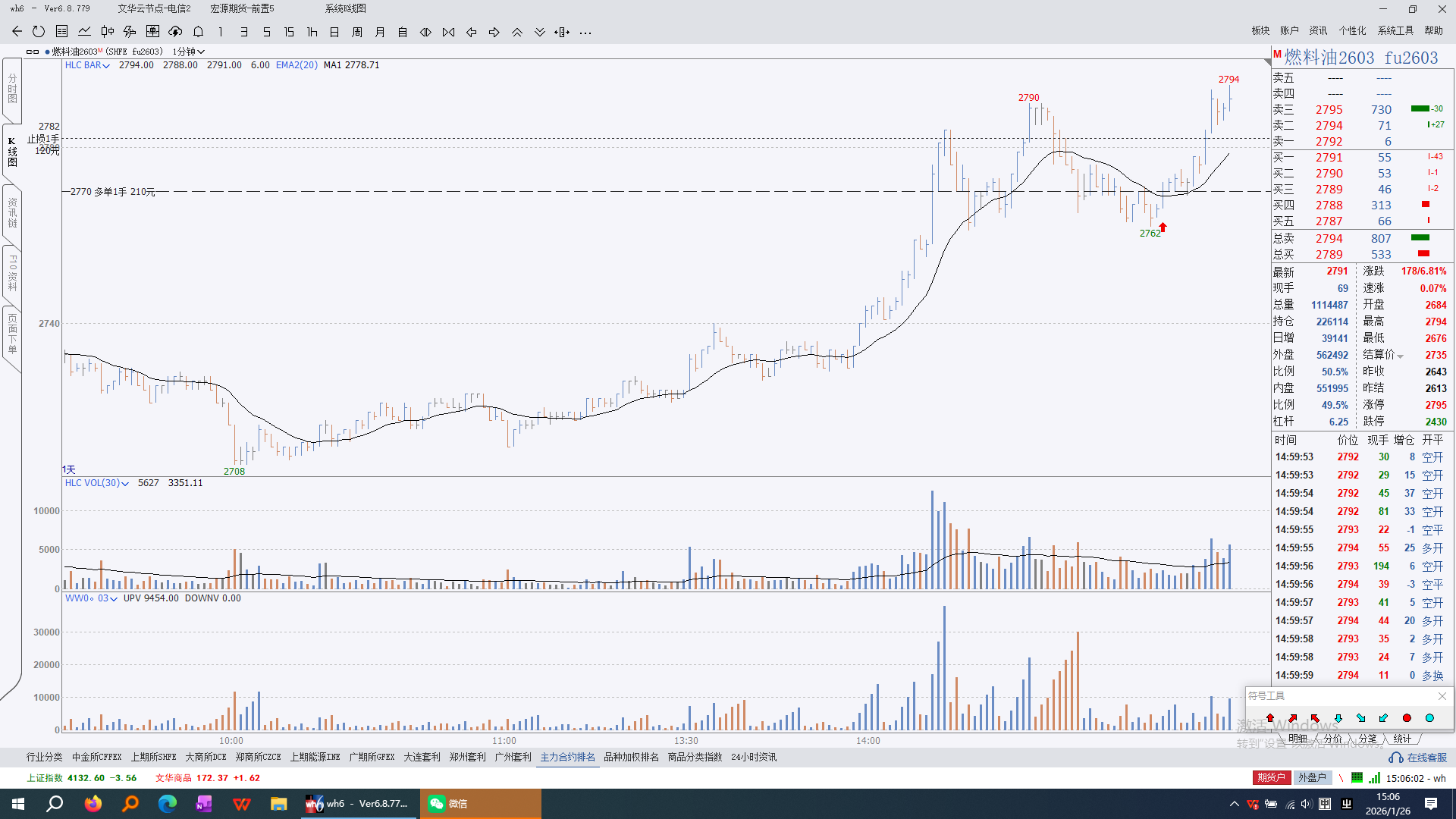Viewport: 1456px width, 819px height.
Task: Switch to 分价 tab under trades
Action: (x=1332, y=739)
